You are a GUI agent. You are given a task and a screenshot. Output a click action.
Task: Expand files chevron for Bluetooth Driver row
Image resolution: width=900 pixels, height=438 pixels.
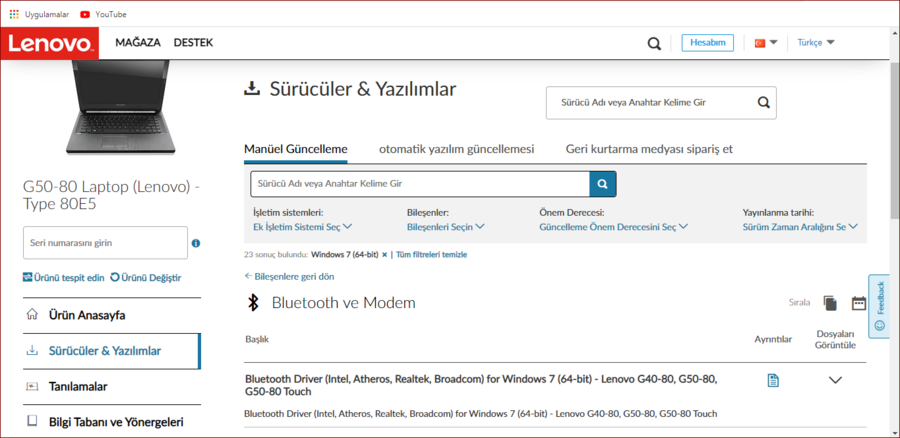point(835,380)
